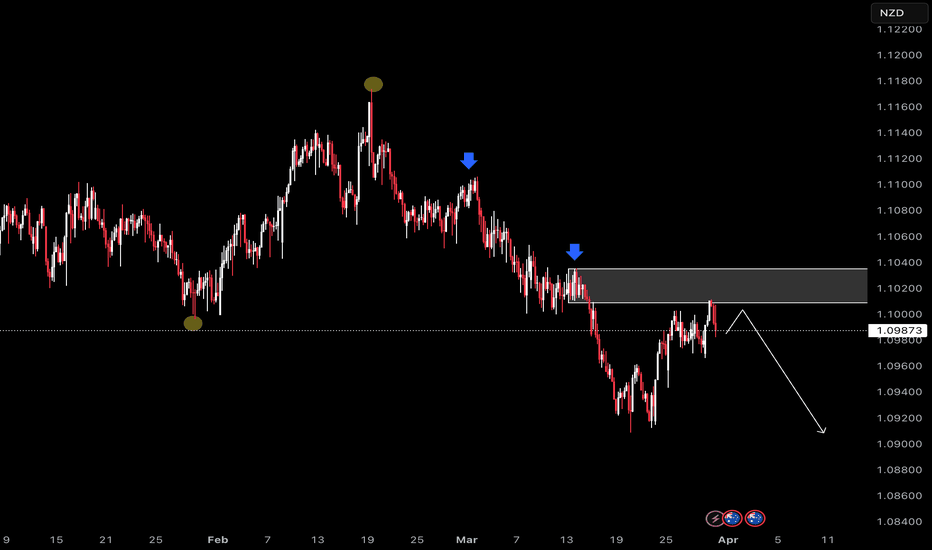Open the NZD currency selector
The width and height of the screenshot is (932, 550).
coord(898,13)
